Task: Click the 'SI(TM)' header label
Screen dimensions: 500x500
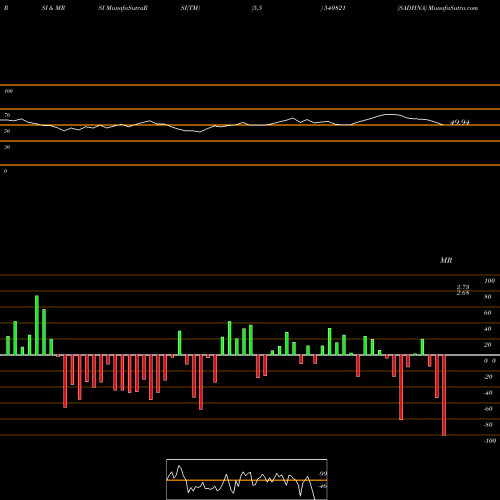Action: coord(190,8)
